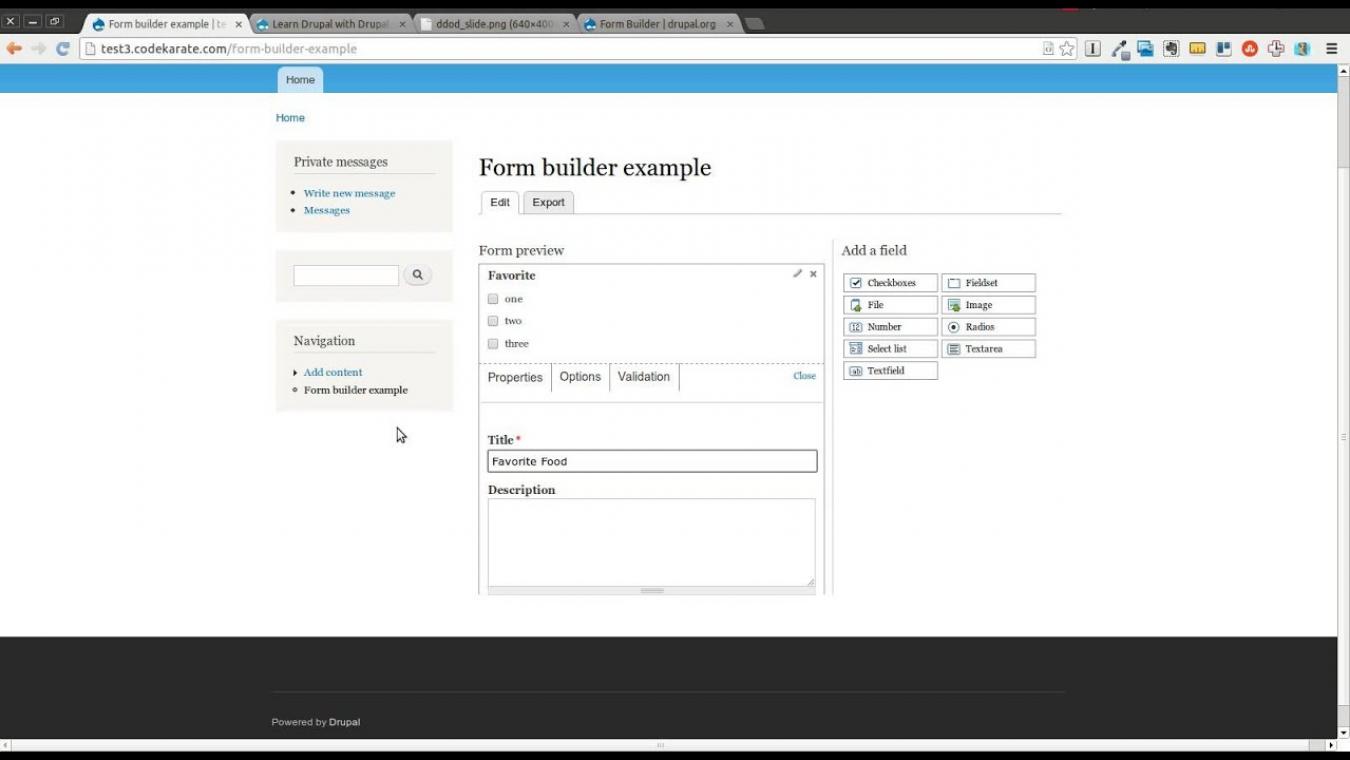Open 'Write new message' link
Screen dimensions: 1350x760
click(x=349, y=193)
